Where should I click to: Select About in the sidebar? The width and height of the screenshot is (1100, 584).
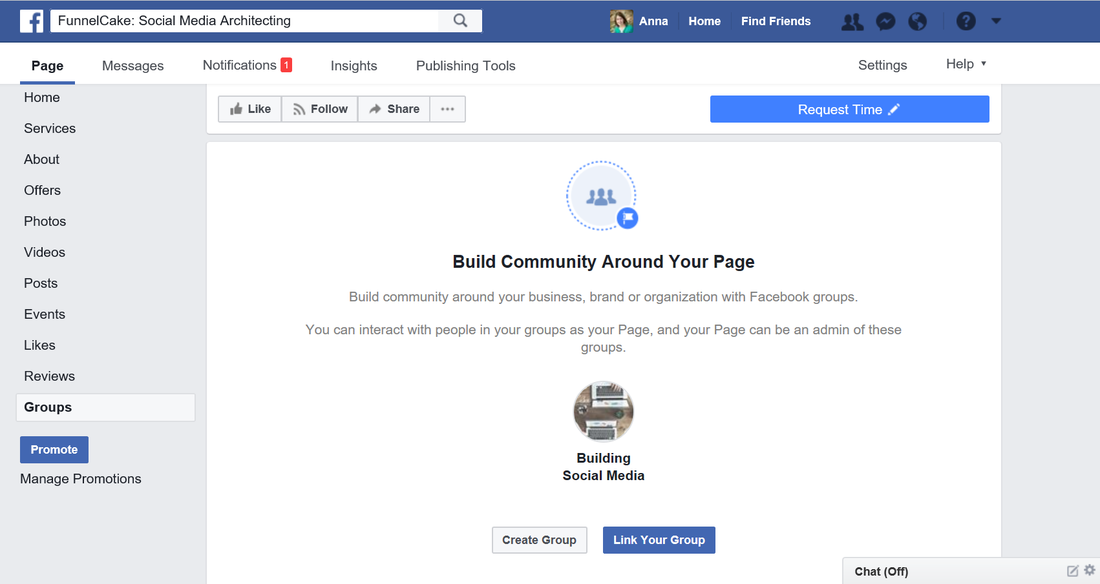[x=42, y=159]
